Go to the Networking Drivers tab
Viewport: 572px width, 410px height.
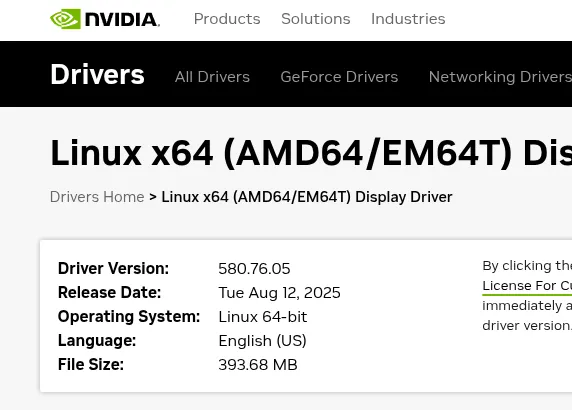[x=500, y=77]
